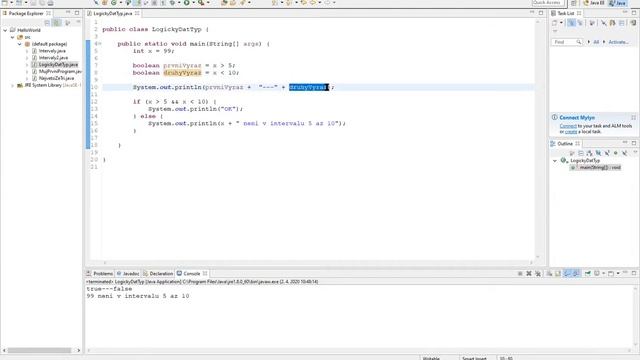Click the All working set link
Screen dimensions: 640x360
coord(596,42)
